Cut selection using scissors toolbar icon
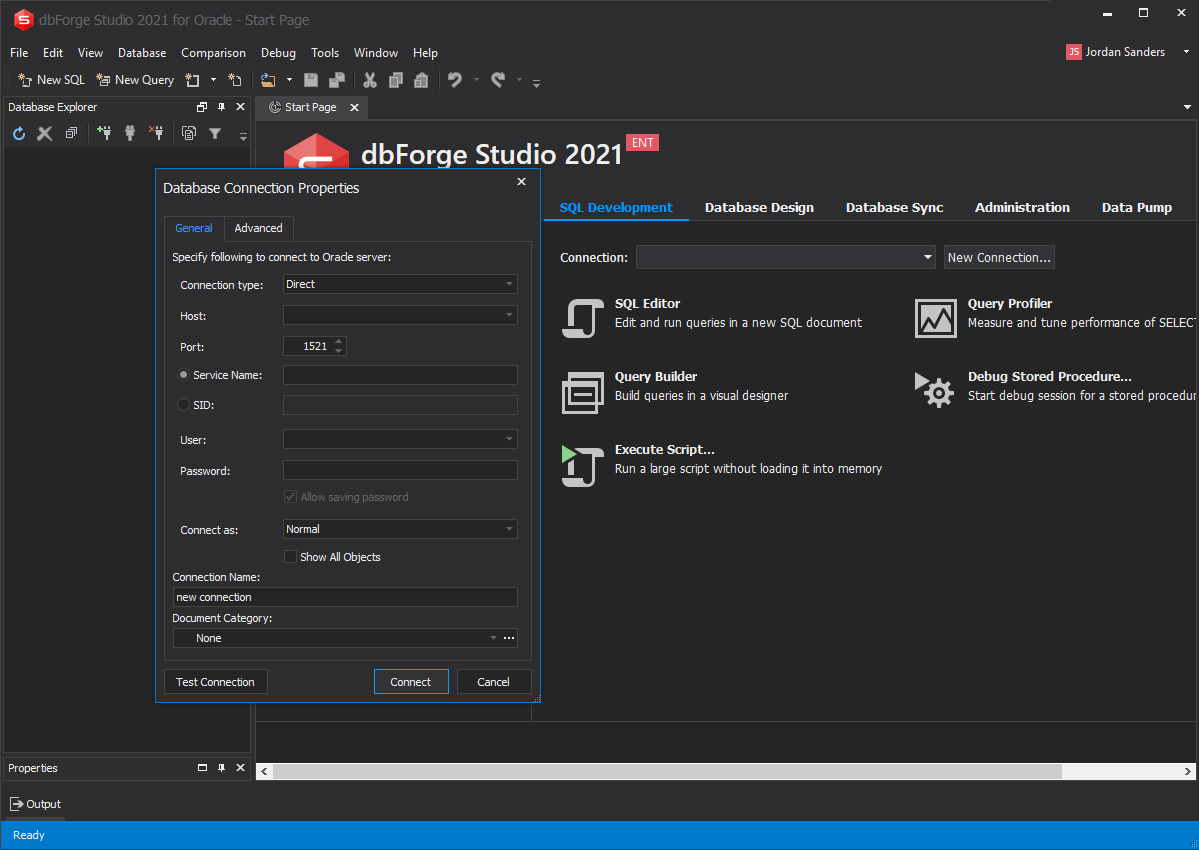This screenshot has height=850, width=1199. point(368,79)
